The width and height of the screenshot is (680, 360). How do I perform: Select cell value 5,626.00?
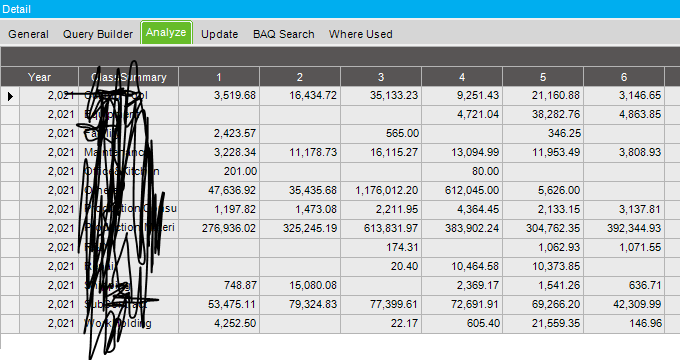click(543, 190)
